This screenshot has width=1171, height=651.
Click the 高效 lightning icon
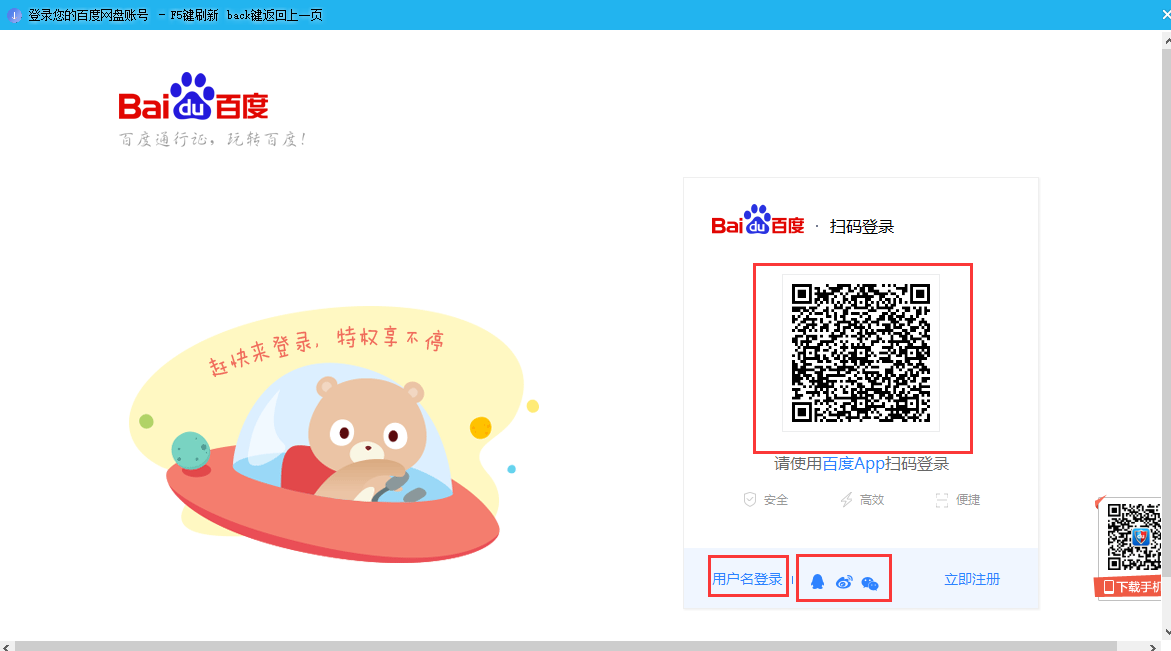pyautogui.click(x=846, y=499)
